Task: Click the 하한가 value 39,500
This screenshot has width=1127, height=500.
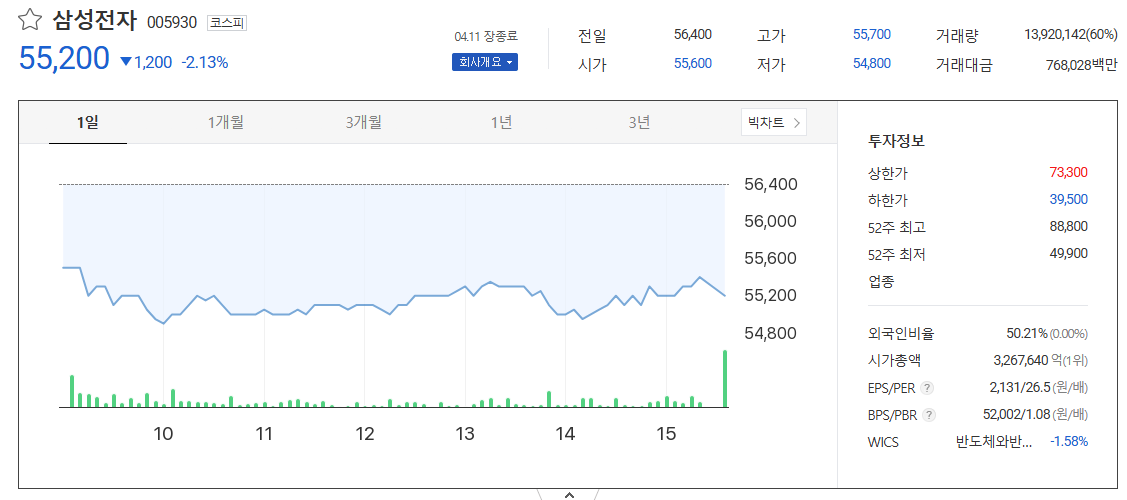Action: click(1069, 199)
